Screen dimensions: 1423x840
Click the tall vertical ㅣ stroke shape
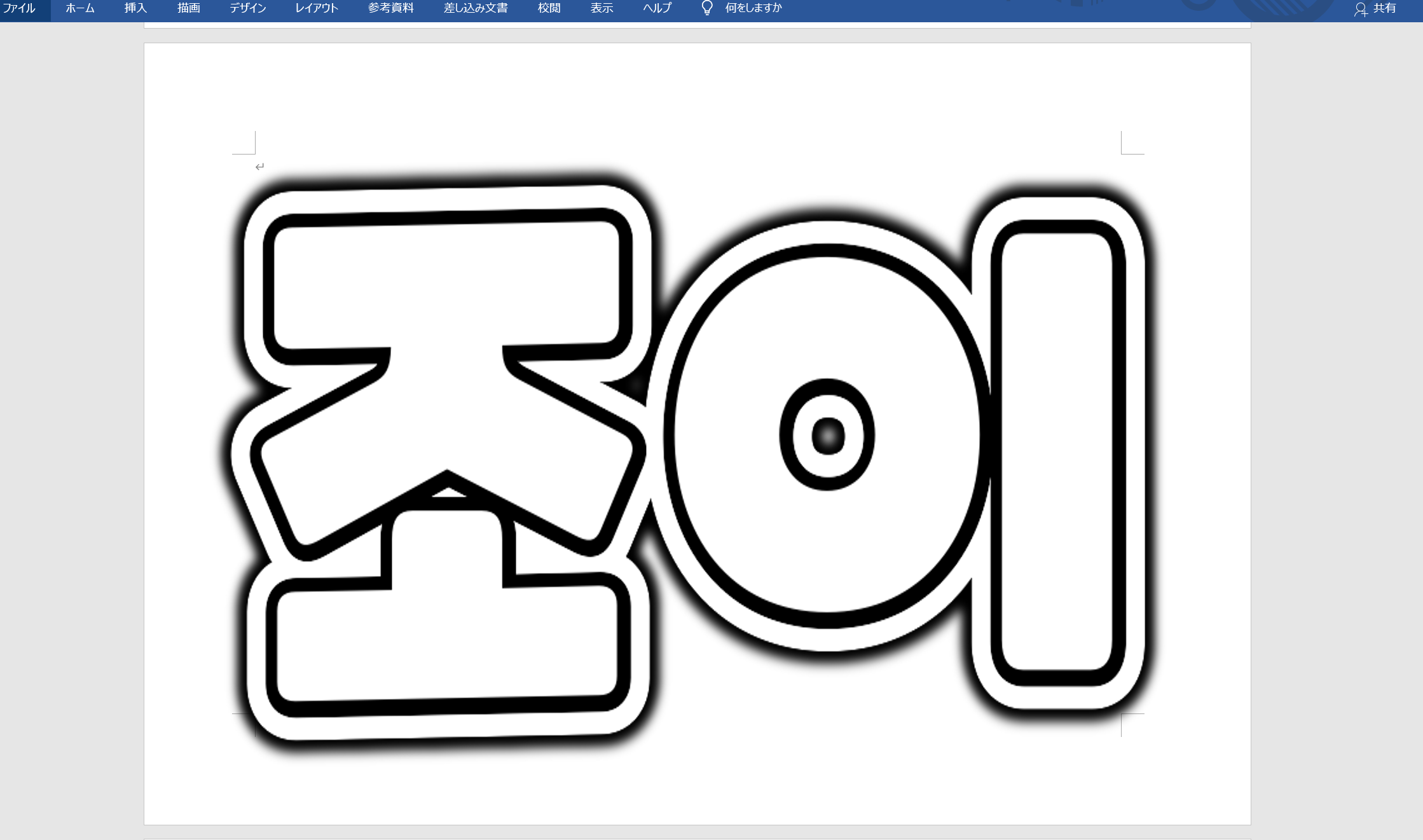coord(1057,451)
